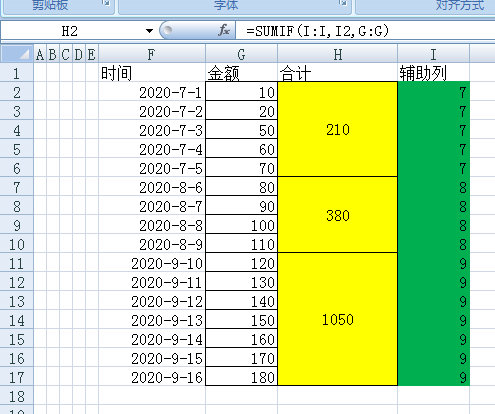This screenshot has width=495, height=414.
Task: Click the formula bar with SUMIF formula
Action: pyautogui.click(x=365, y=31)
